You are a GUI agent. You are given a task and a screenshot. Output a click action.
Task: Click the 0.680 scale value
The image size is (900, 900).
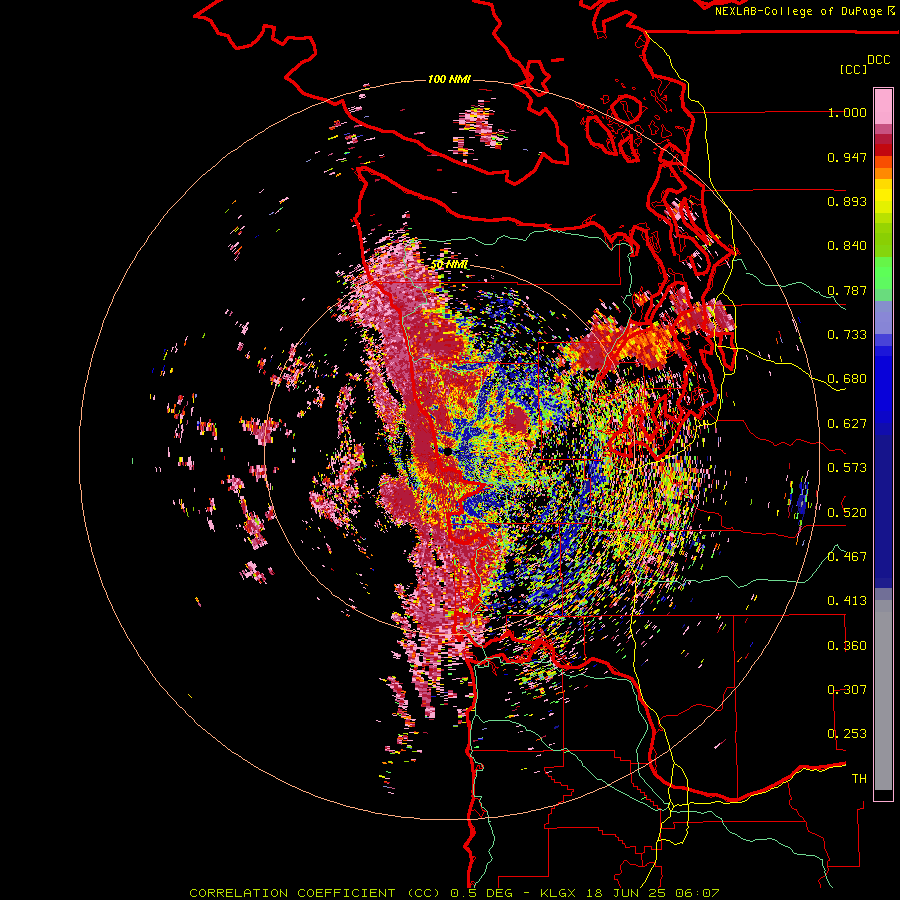[847, 379]
